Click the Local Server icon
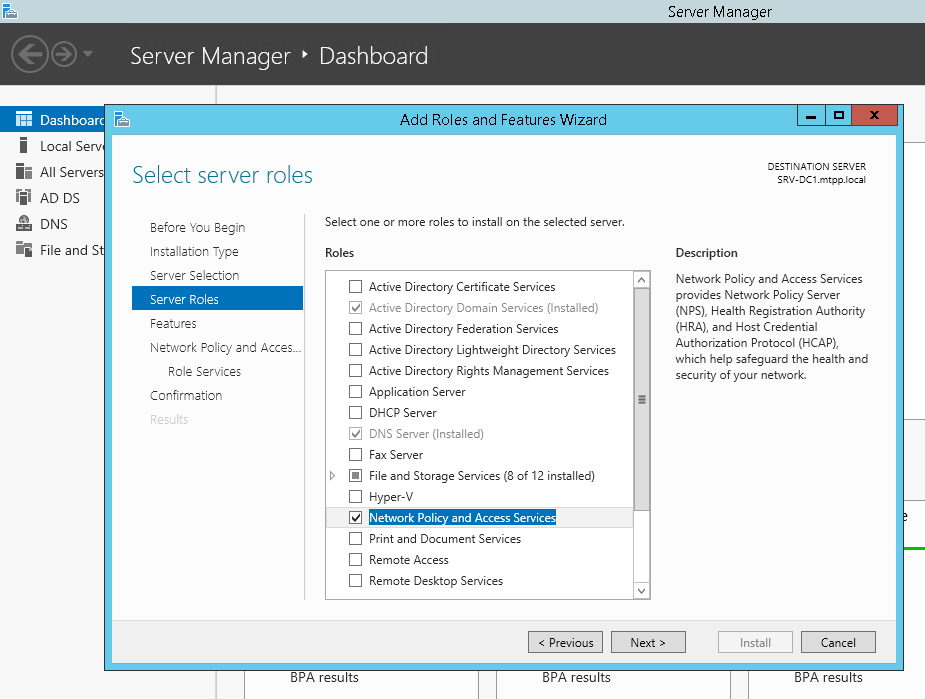925x699 pixels. coord(24,146)
